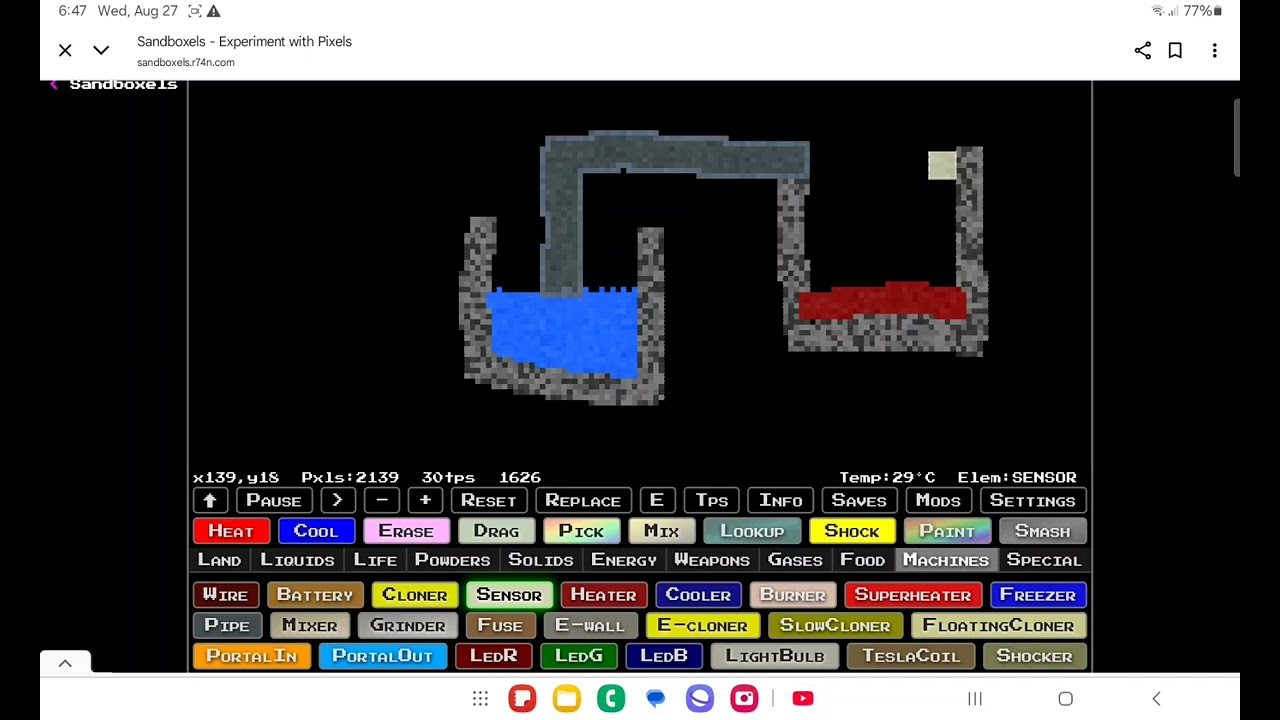1280x720 pixels.
Task: Select the Shock tool
Action: (x=852, y=532)
